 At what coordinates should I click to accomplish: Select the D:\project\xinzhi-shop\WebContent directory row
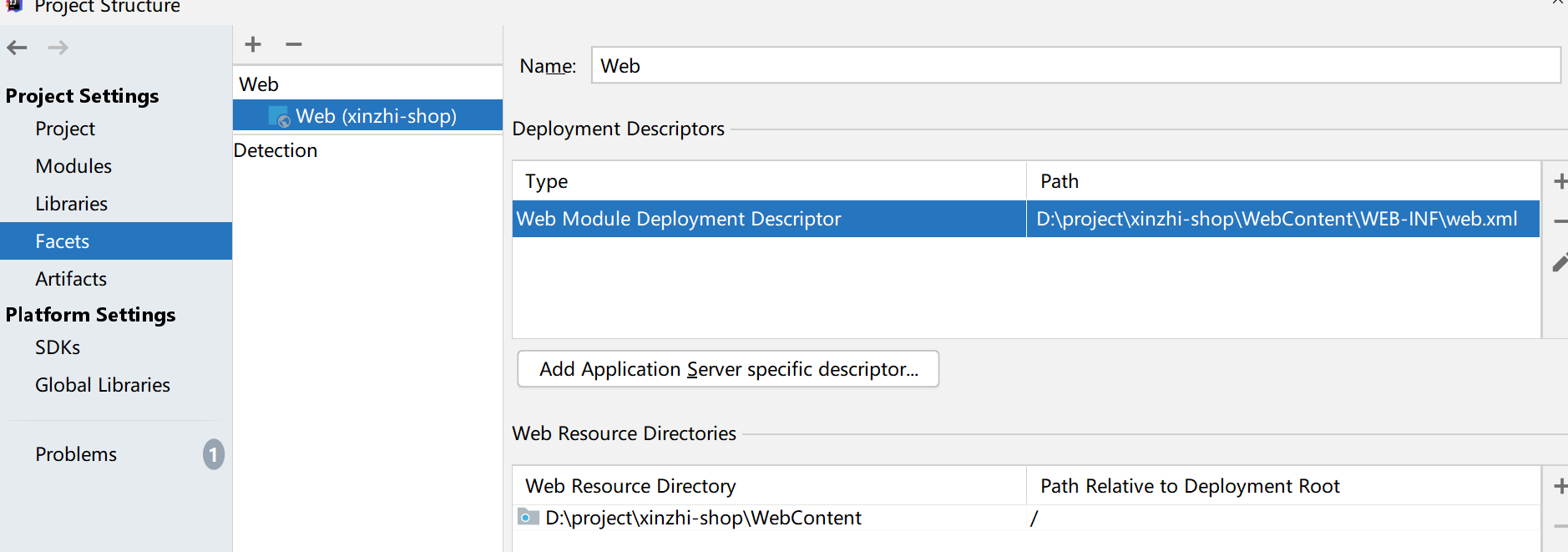[1026, 518]
